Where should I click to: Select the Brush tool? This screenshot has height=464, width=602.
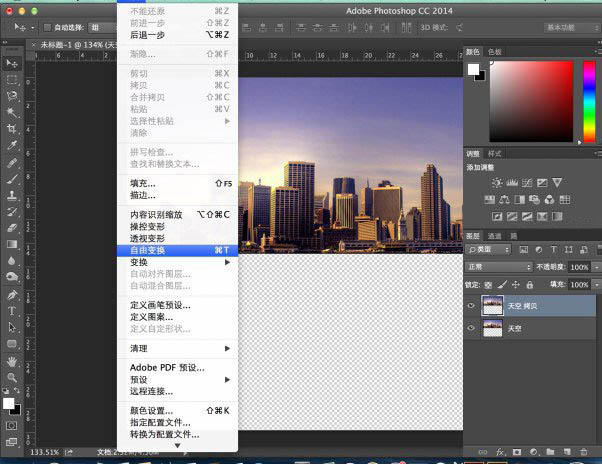point(12,179)
